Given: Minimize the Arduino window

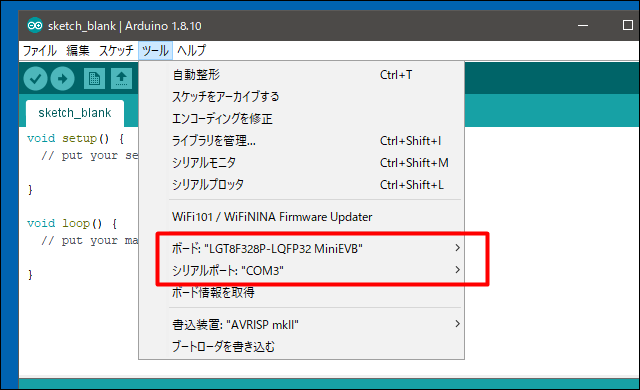Looking at the screenshot, I should click(x=583, y=26).
